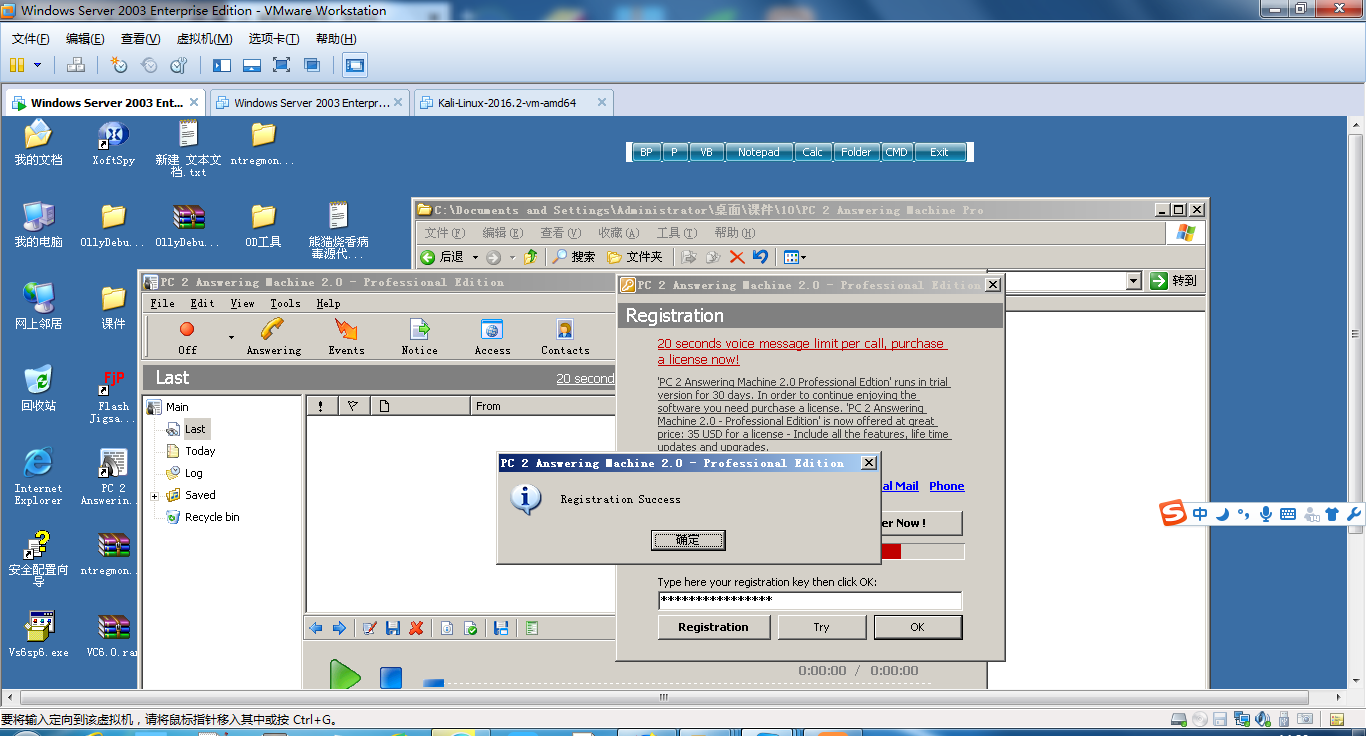Screen dimensions: 1366x736
Task: Click the blue undo arrow in Explorer toolbar
Action: (x=760, y=257)
